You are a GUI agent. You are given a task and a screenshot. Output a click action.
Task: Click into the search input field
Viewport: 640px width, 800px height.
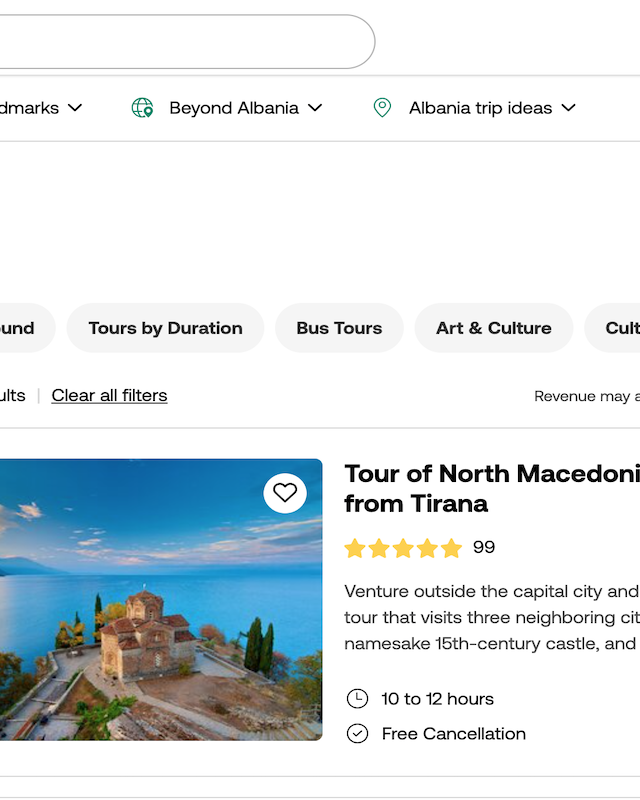coord(187,41)
